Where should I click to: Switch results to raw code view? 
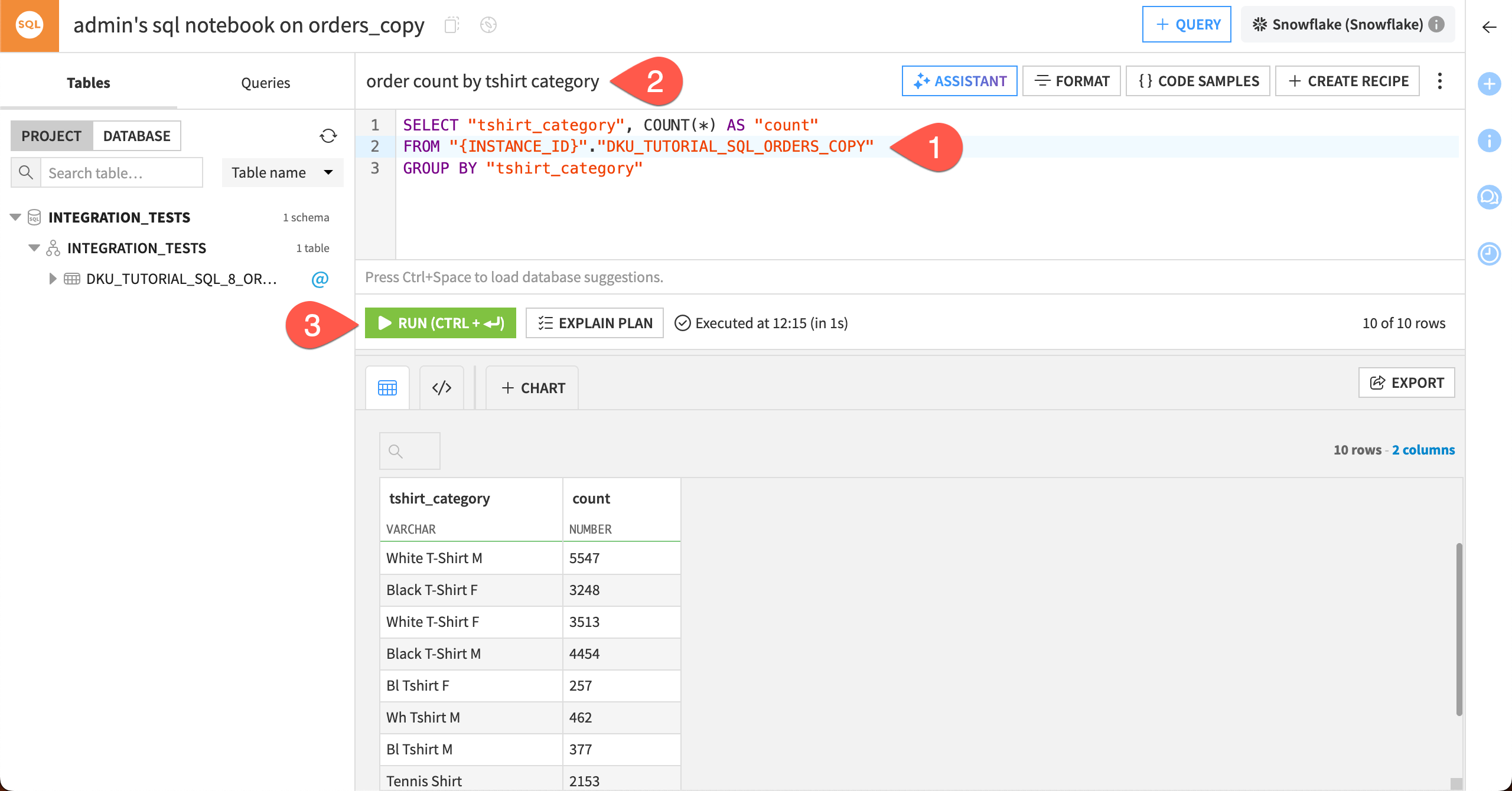pyautogui.click(x=441, y=387)
